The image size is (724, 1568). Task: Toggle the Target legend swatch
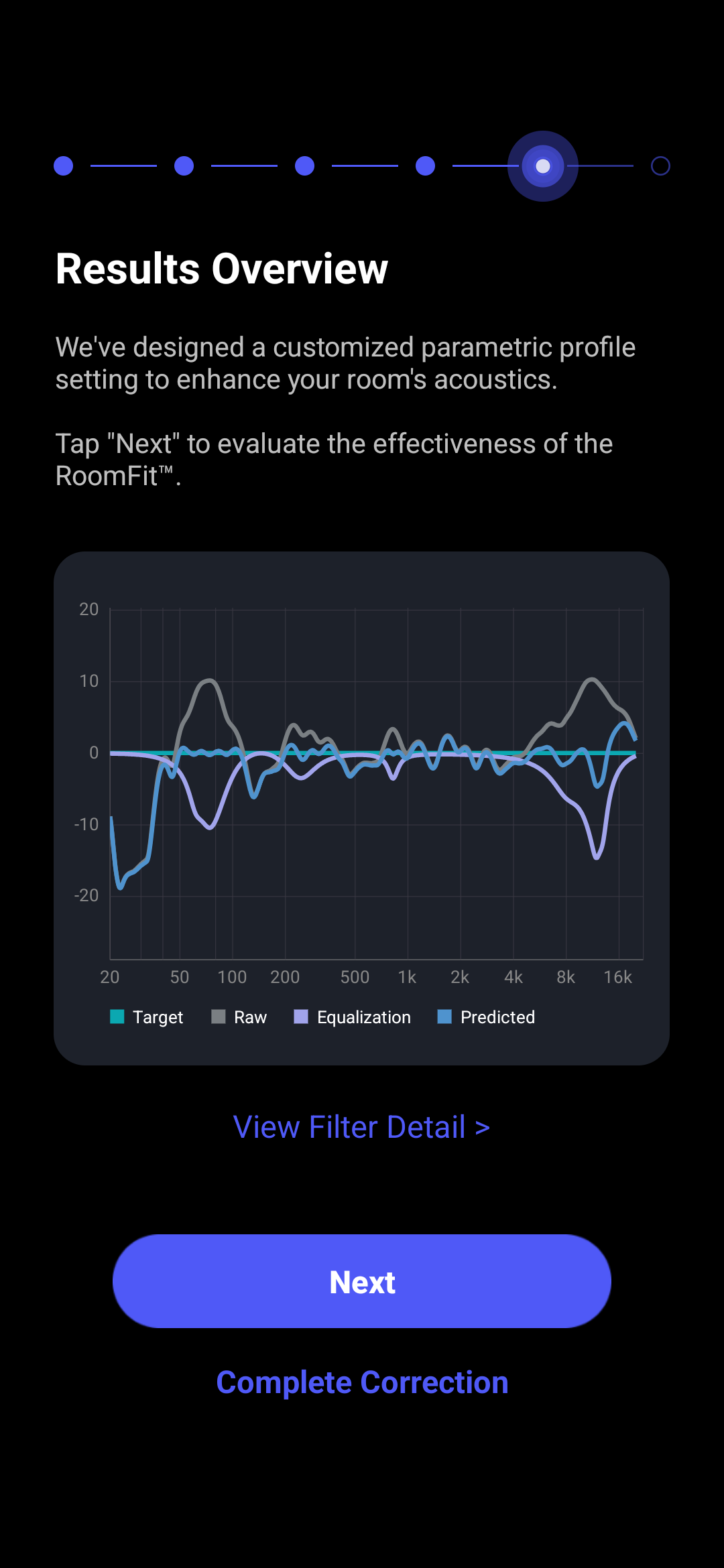117,1017
